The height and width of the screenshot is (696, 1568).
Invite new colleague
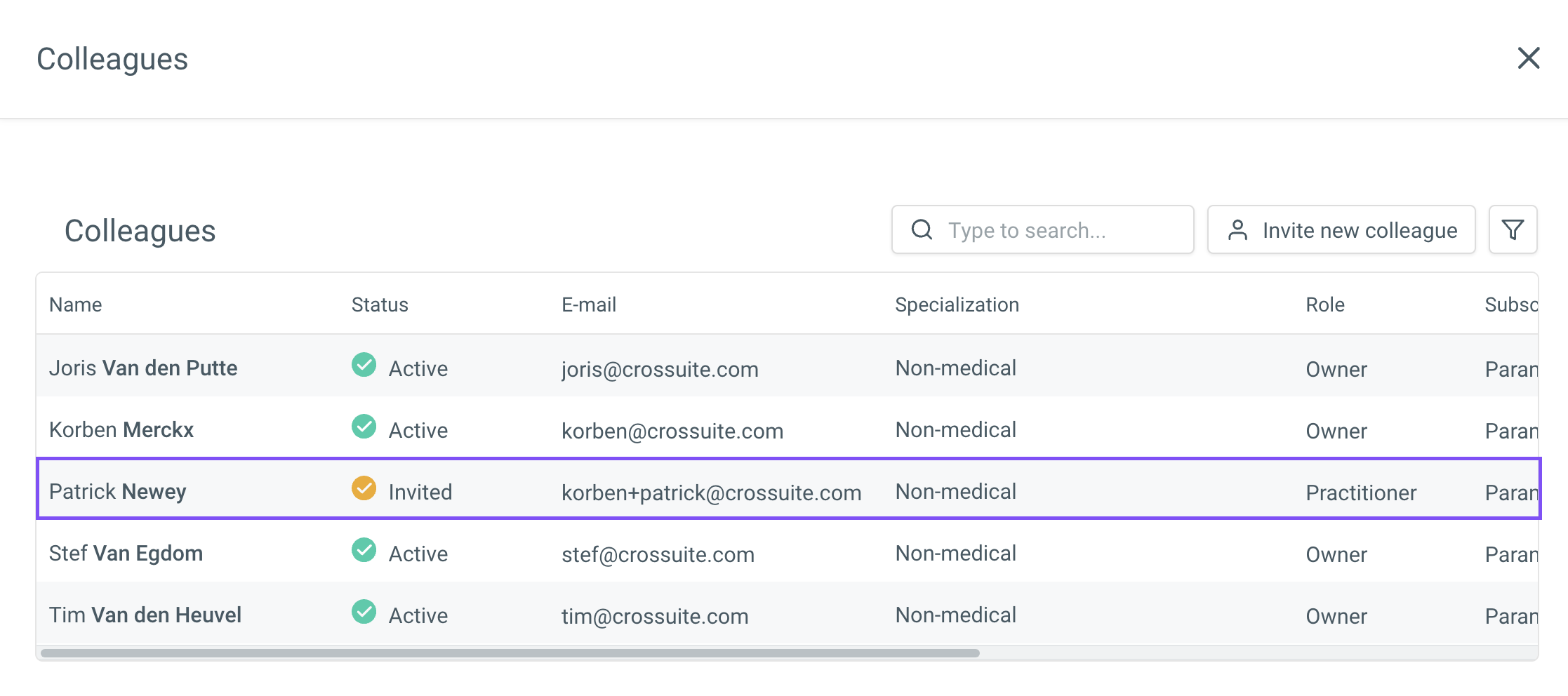[x=1341, y=229]
